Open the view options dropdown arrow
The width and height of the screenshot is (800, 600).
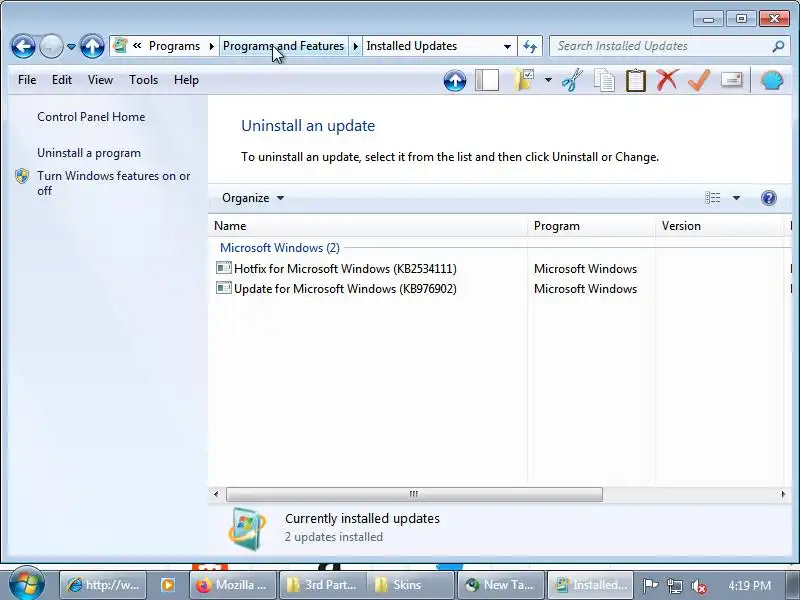[736, 198]
